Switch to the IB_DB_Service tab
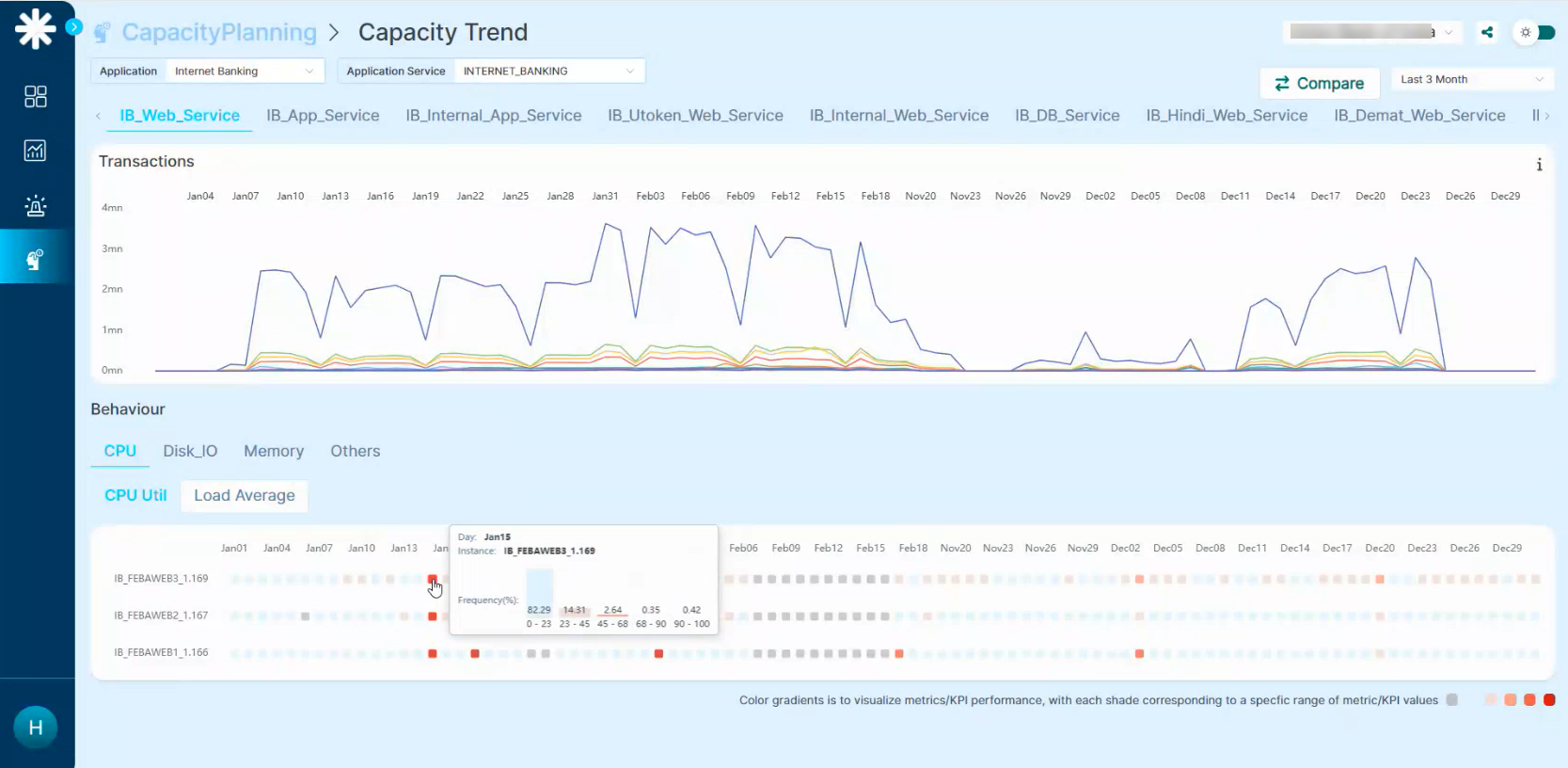This screenshot has width=1568, height=768. pyautogui.click(x=1067, y=116)
